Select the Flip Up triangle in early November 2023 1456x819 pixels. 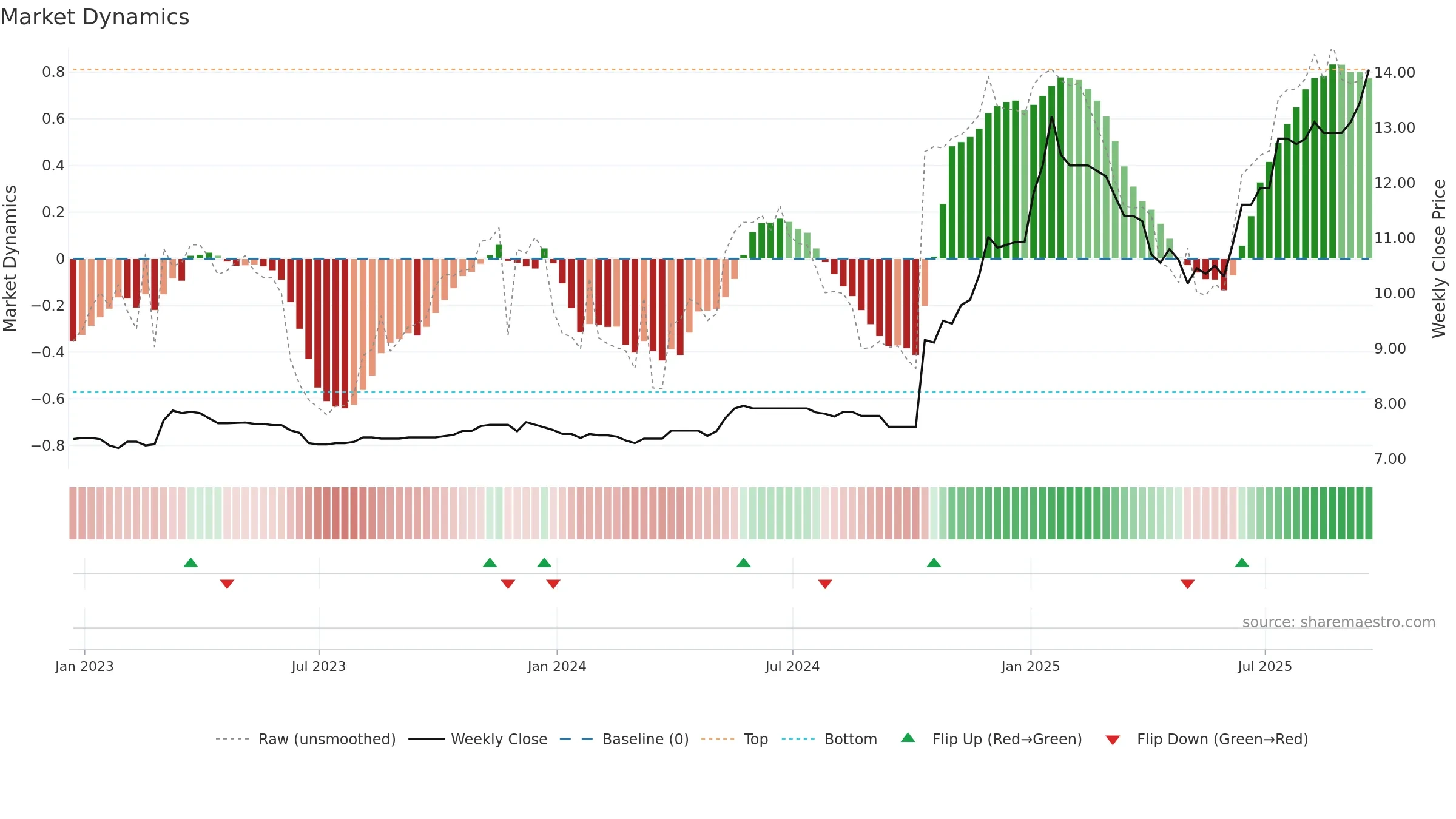pyautogui.click(x=490, y=562)
